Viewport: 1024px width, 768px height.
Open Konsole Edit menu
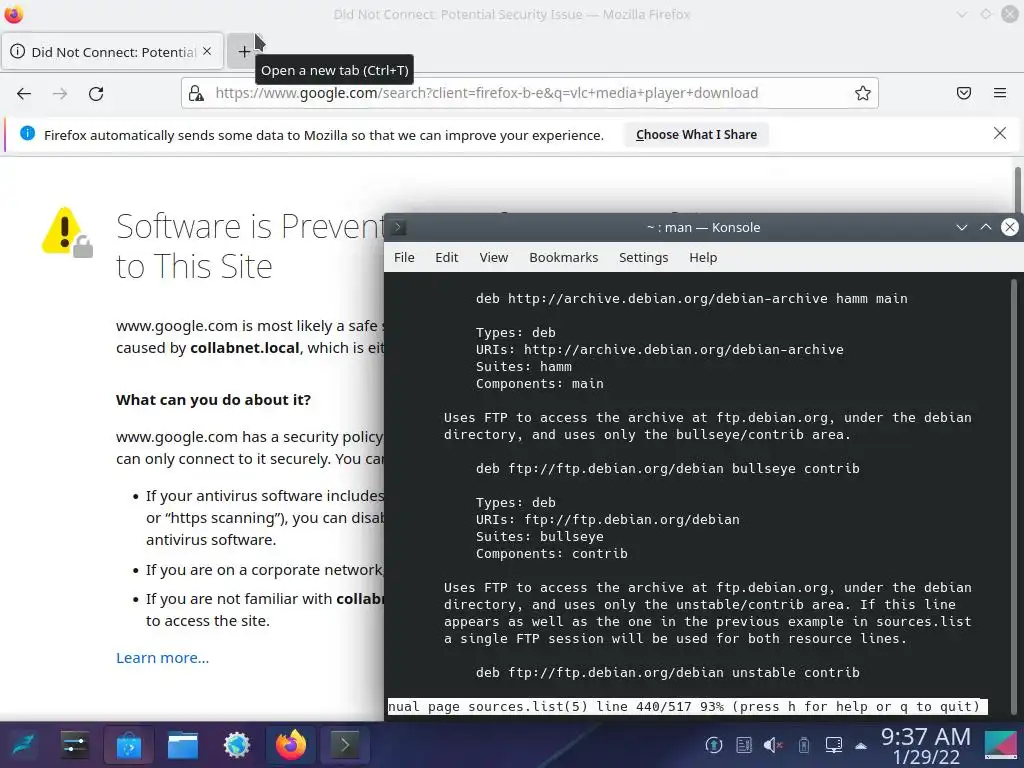447,257
